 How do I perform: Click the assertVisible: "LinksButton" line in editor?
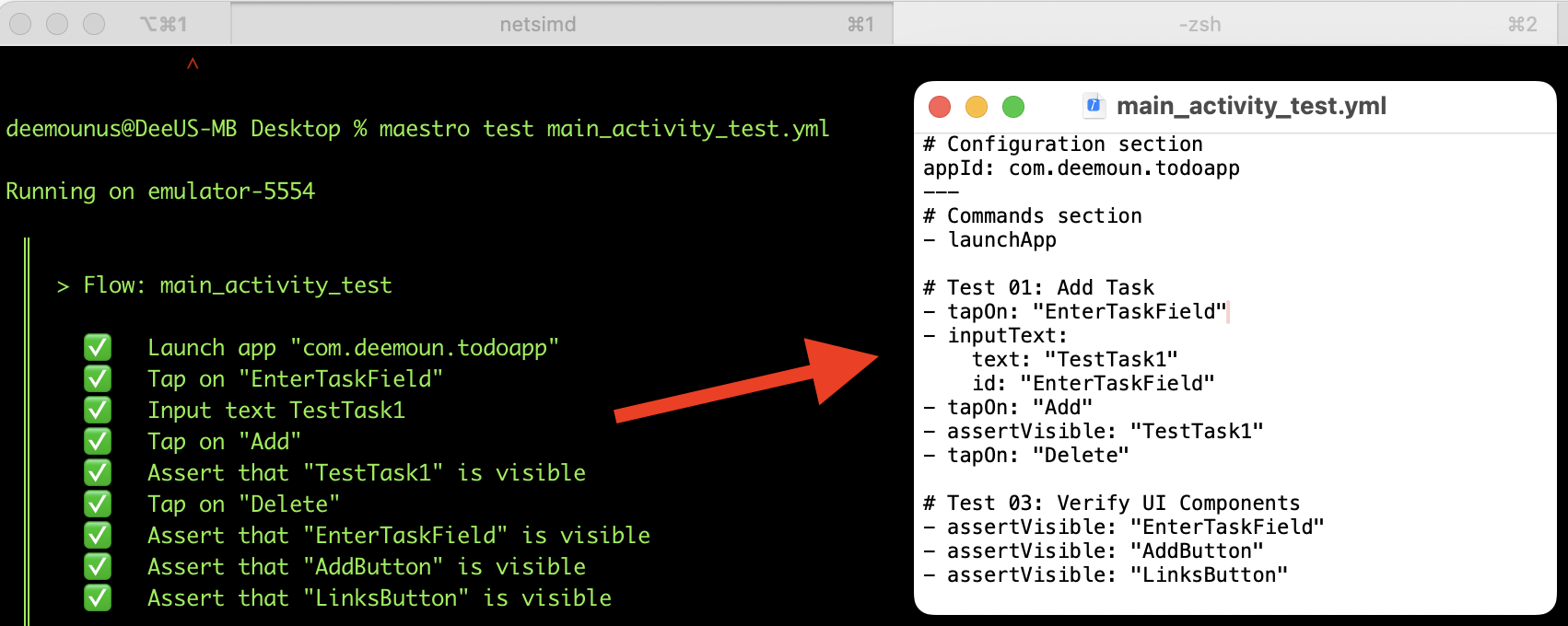(x=1106, y=575)
